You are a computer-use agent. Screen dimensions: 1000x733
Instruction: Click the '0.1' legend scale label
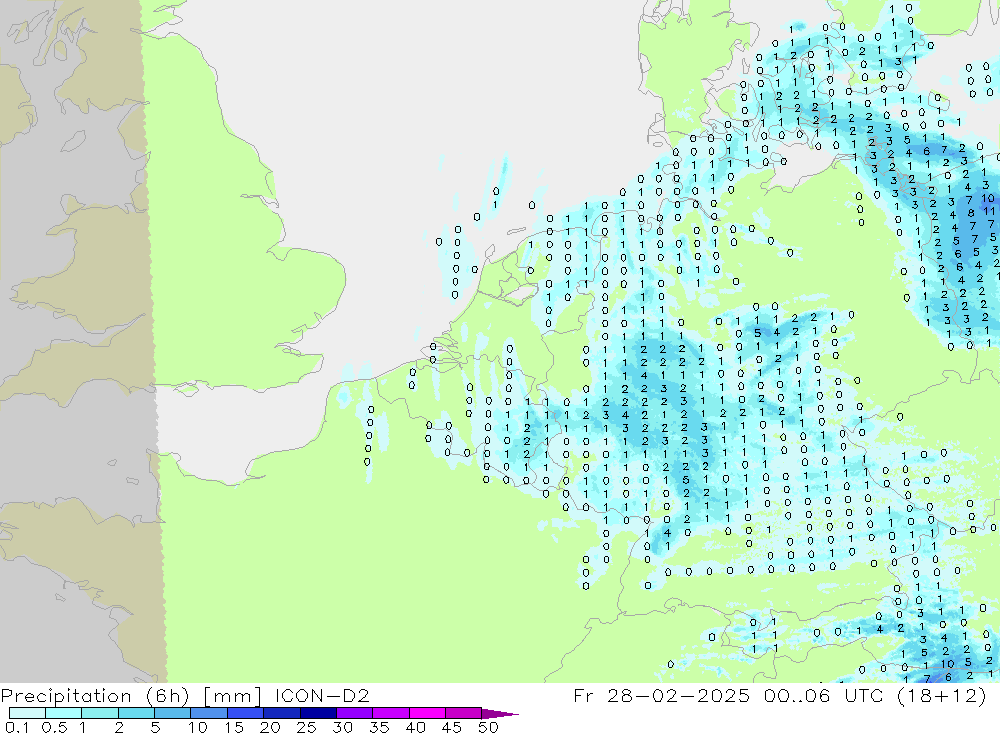pyautogui.click(x=17, y=727)
